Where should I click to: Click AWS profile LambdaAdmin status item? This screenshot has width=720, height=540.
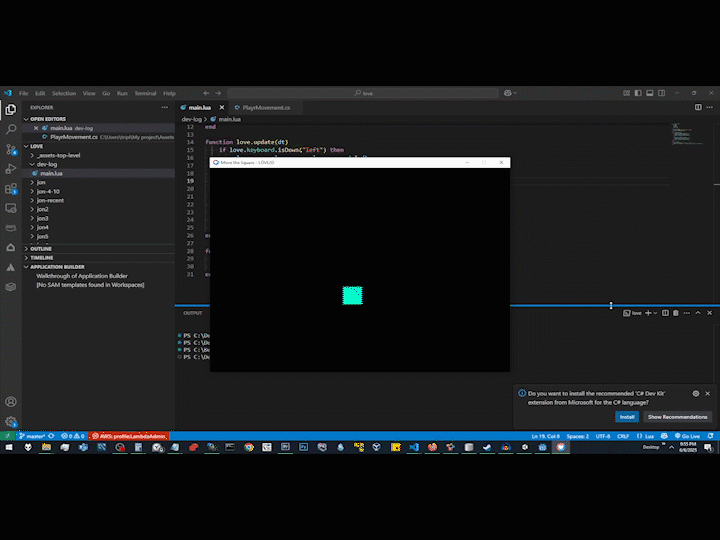tap(129, 436)
